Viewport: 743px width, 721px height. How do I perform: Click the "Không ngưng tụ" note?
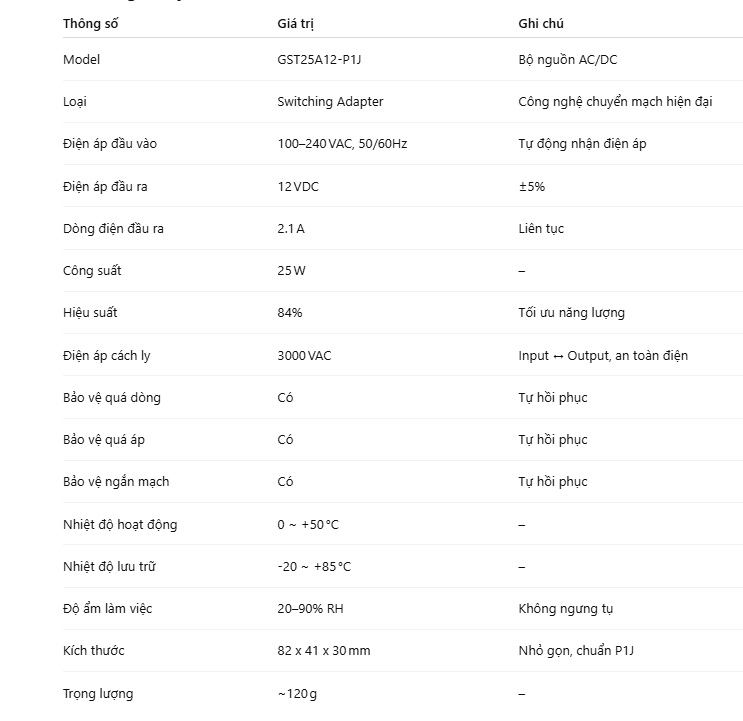[566, 609]
